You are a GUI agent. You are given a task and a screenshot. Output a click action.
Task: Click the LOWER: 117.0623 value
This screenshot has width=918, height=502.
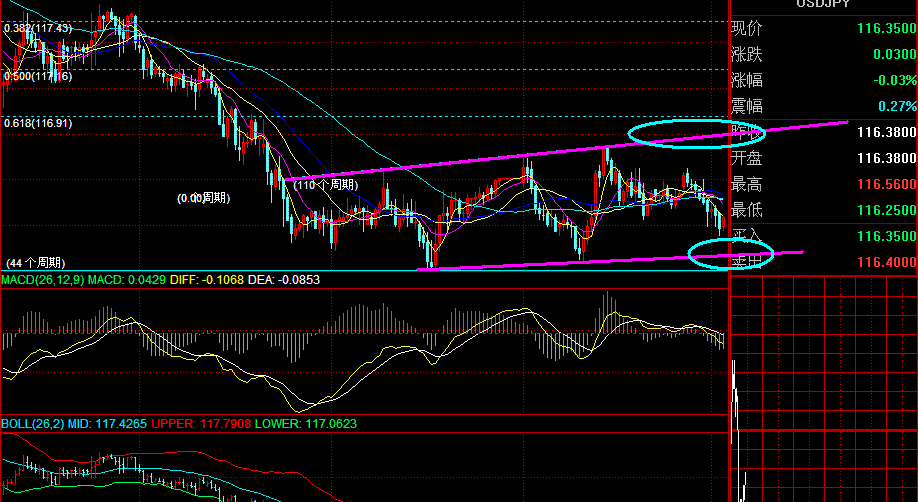pos(306,424)
